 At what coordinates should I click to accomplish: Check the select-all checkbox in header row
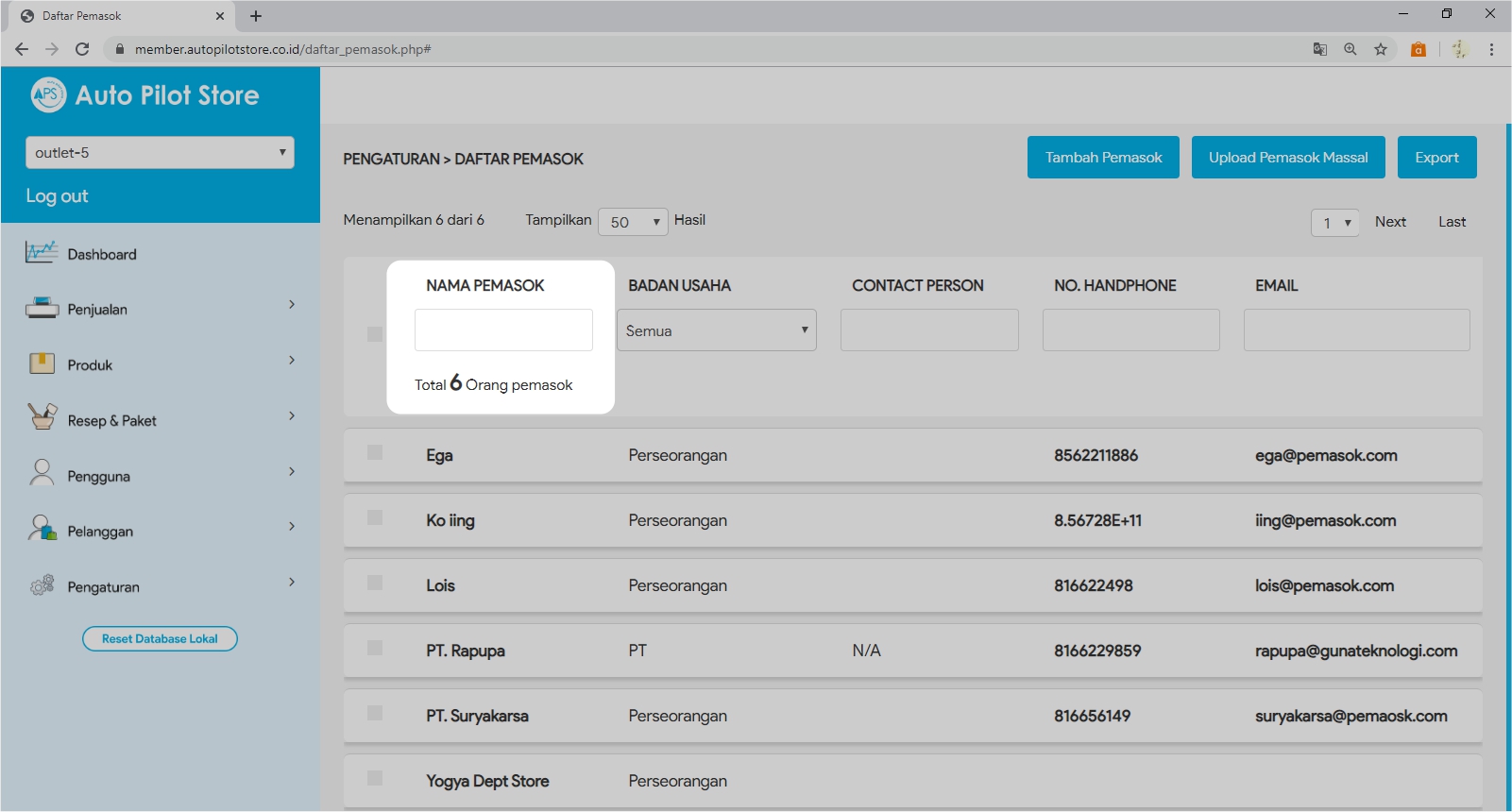point(375,334)
